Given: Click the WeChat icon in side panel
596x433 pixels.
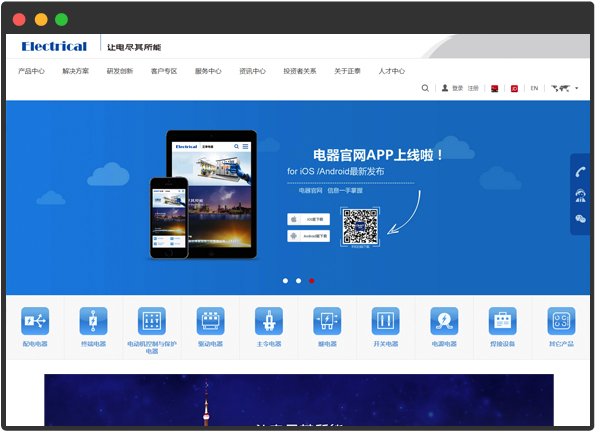Looking at the screenshot, I should point(580,219).
